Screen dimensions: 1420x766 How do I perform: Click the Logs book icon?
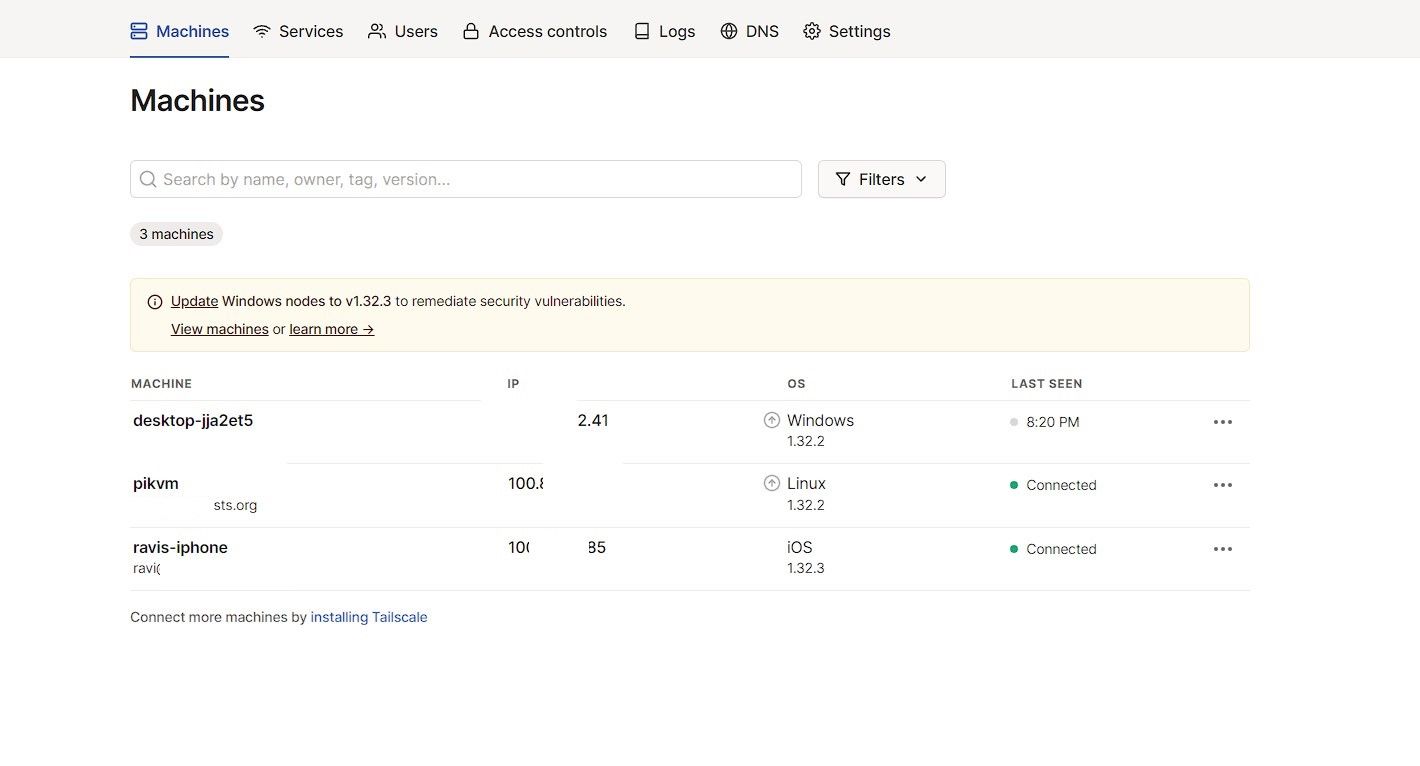(642, 31)
